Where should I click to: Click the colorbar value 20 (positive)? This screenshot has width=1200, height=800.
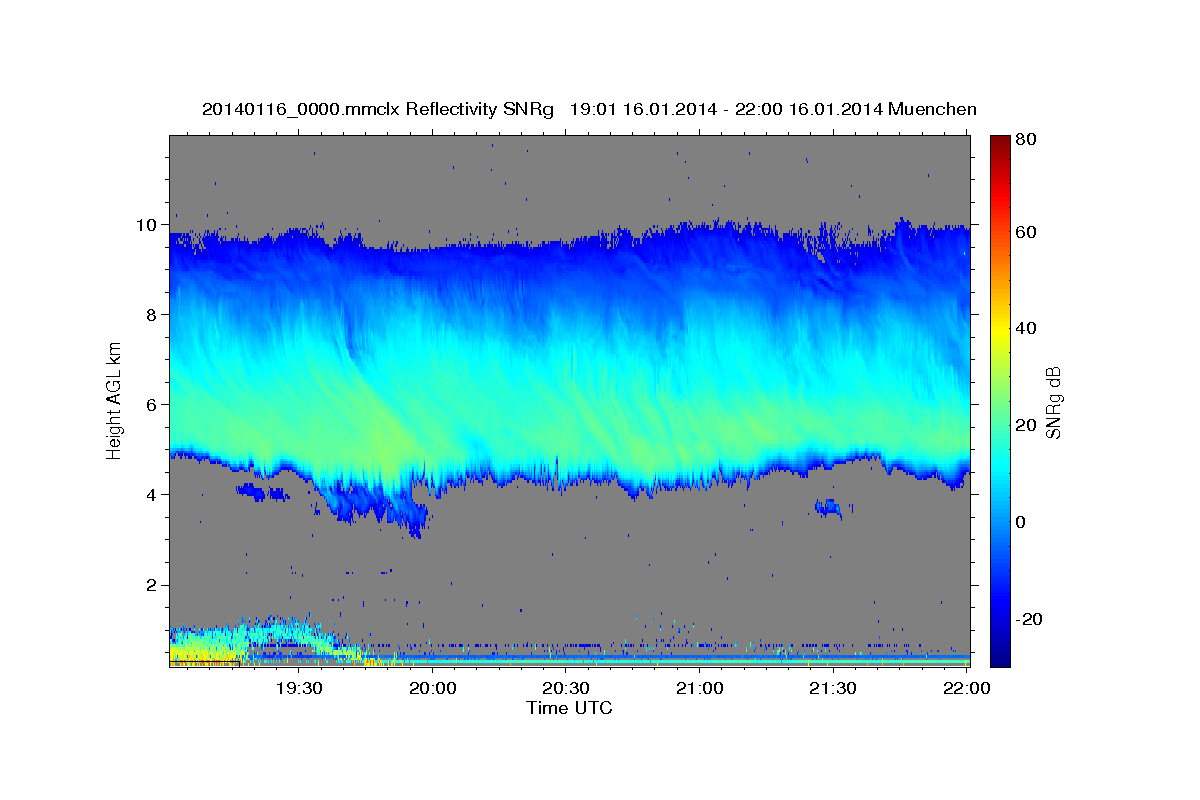(1027, 425)
